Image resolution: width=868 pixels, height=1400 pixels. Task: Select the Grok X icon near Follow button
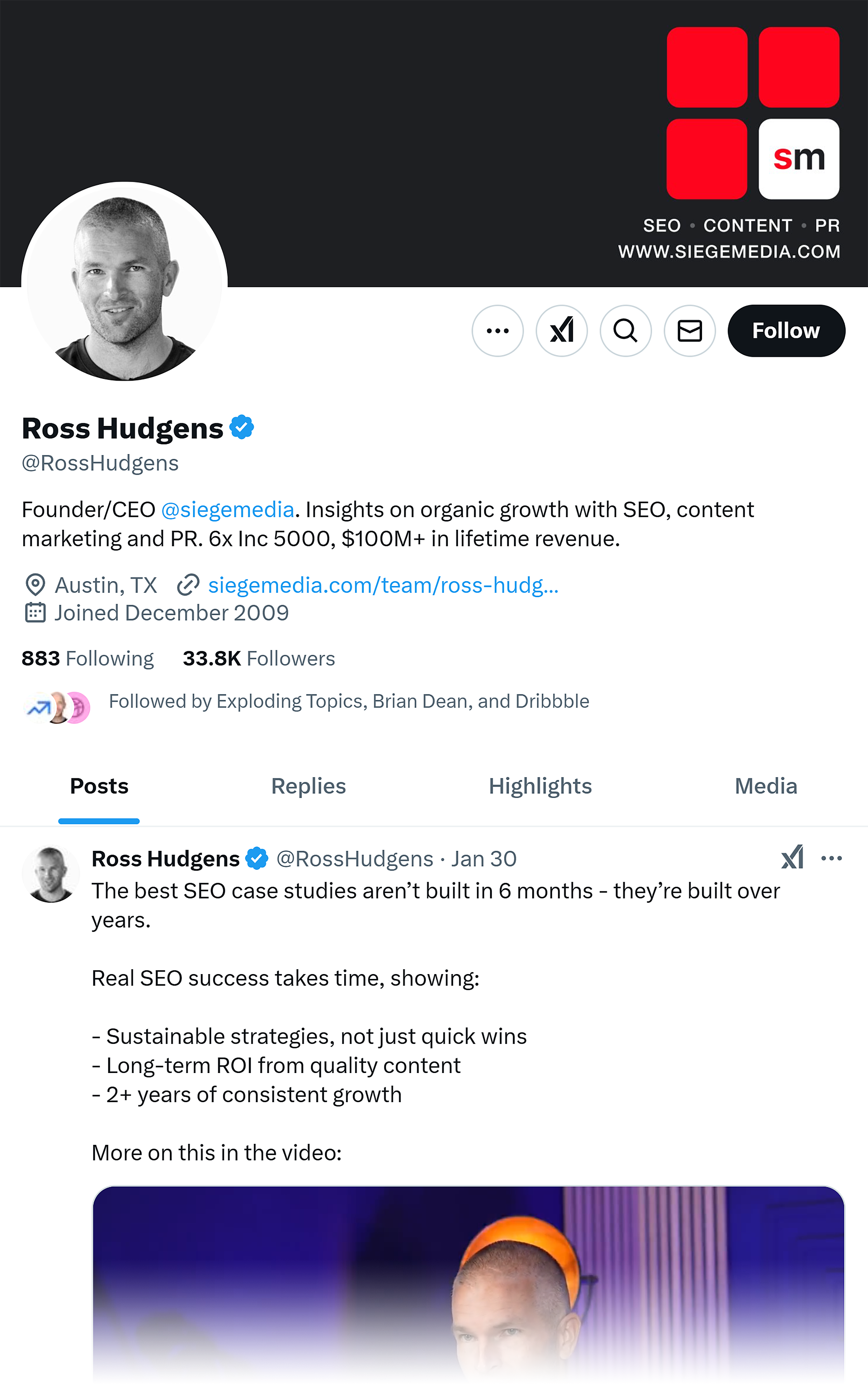pyautogui.click(x=561, y=330)
